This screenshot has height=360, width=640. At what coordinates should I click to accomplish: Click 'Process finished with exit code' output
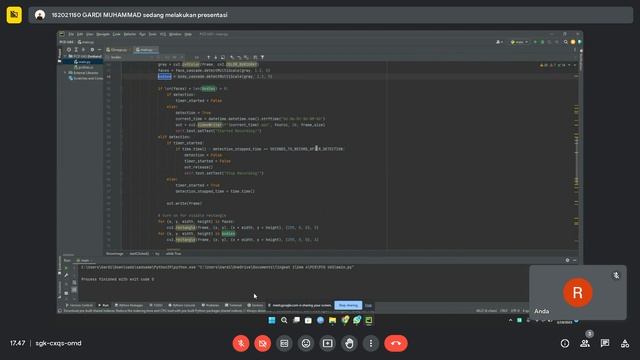118,280
